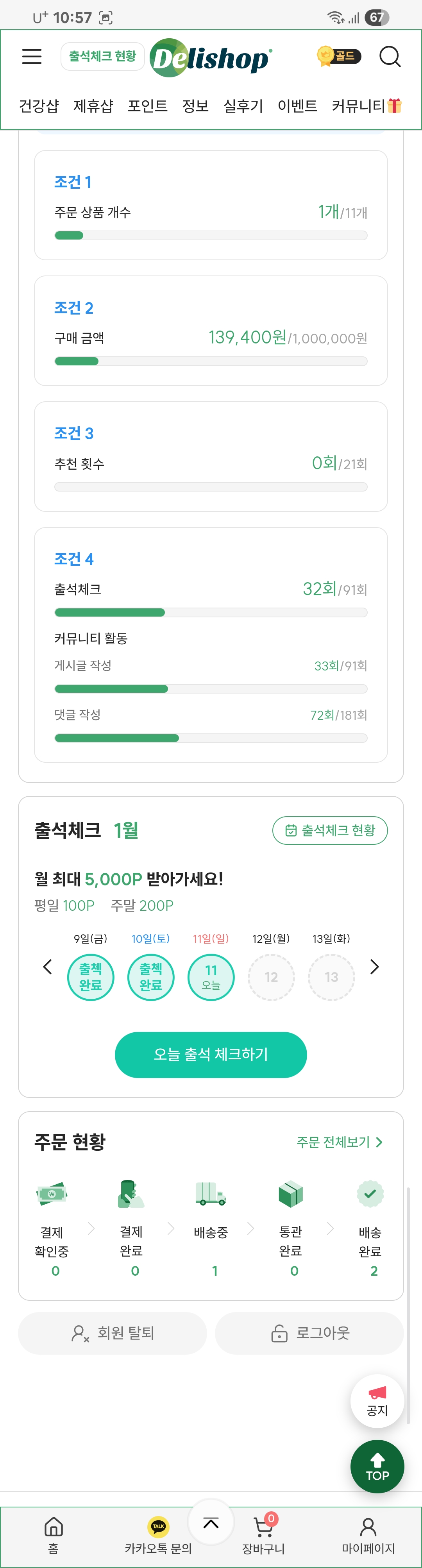422x1568 pixels.
Task: Tap the Delishop logo
Action: [210, 58]
